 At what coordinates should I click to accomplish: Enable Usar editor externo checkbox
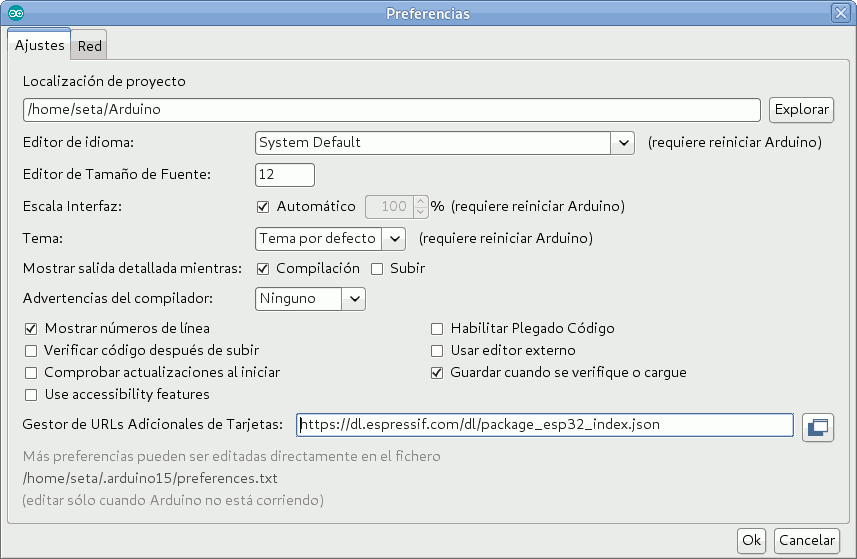437,351
